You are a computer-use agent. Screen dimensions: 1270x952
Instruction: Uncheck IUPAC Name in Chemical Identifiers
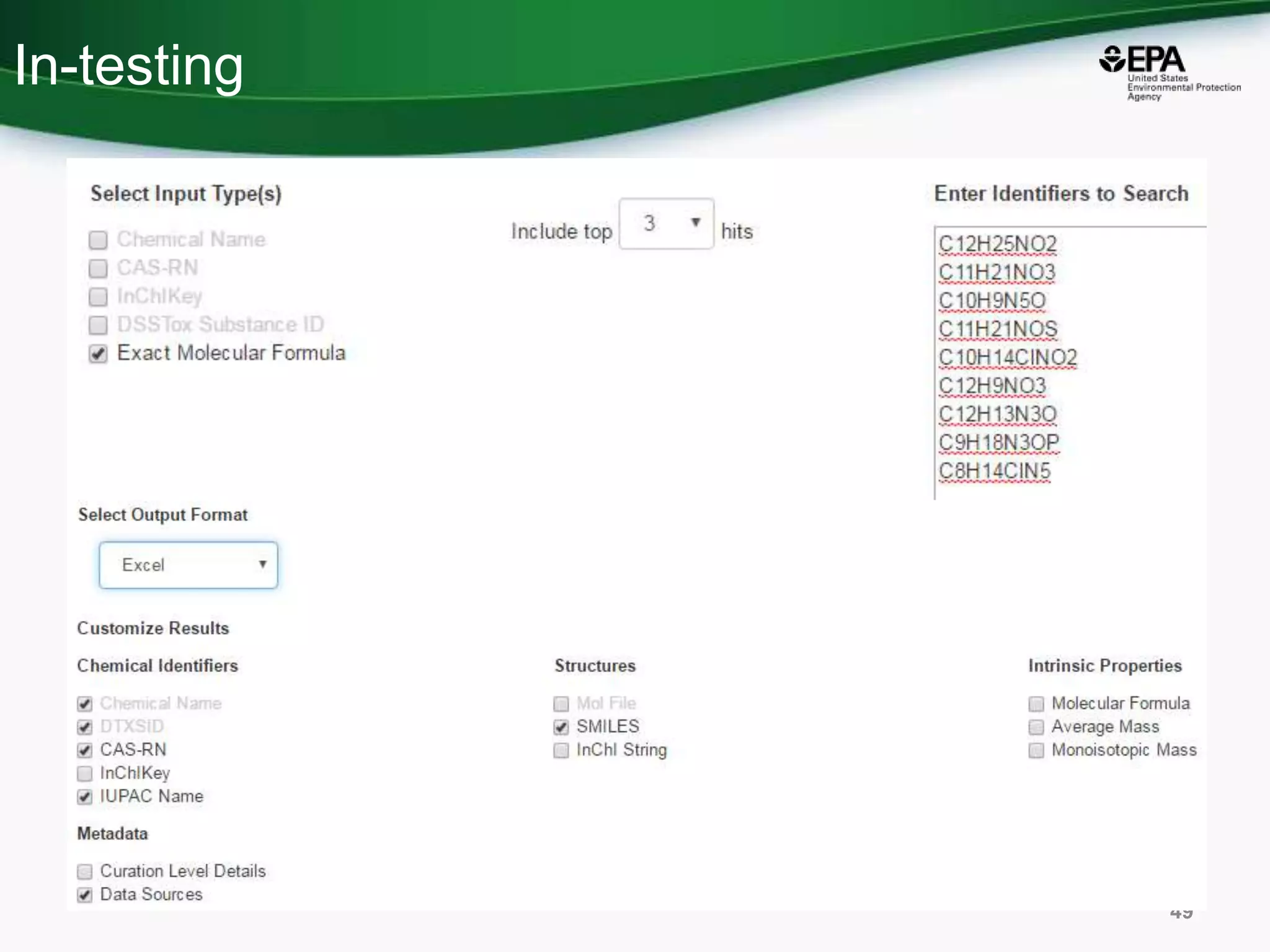(x=85, y=797)
